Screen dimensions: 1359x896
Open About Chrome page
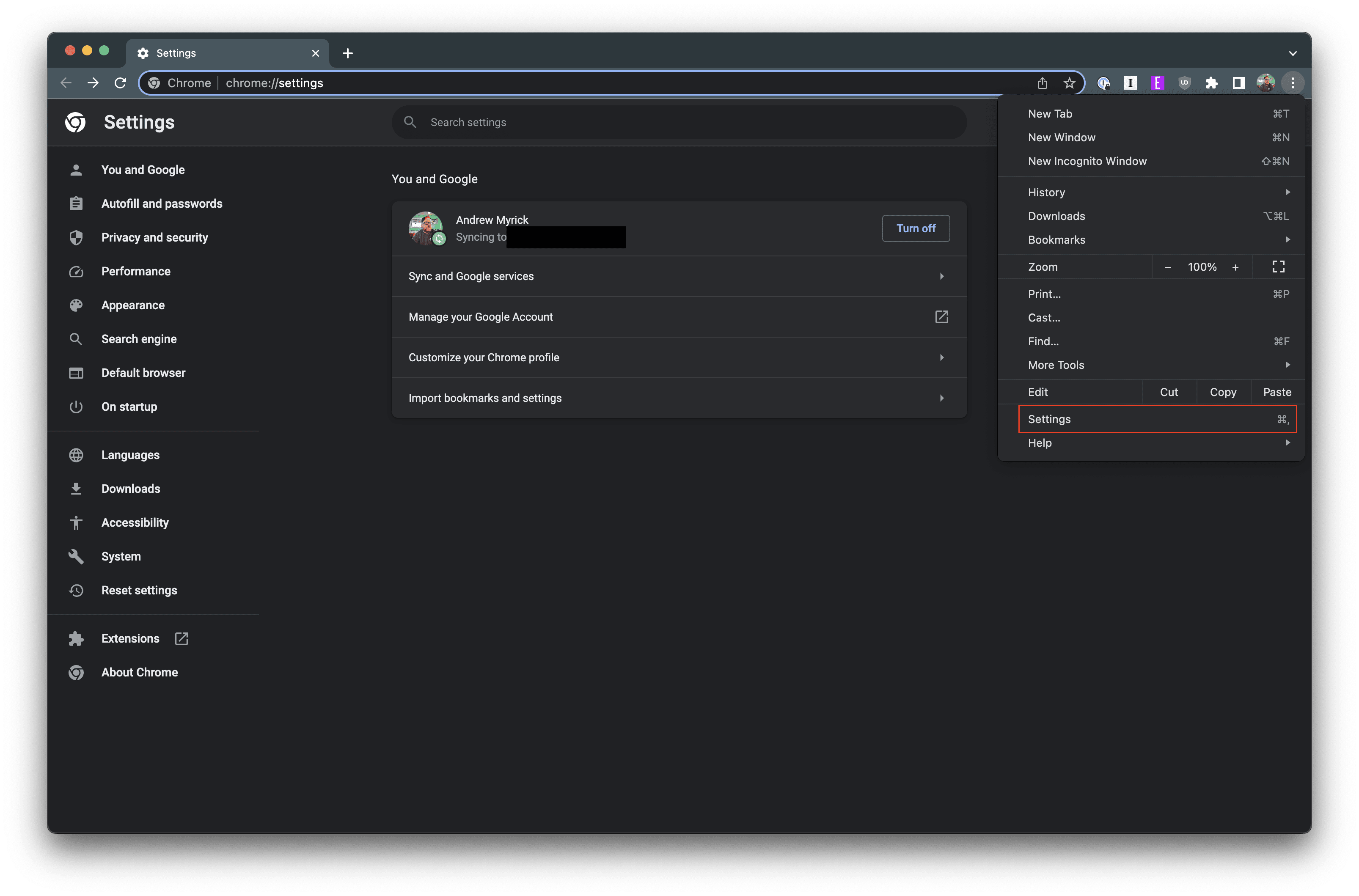tap(140, 672)
